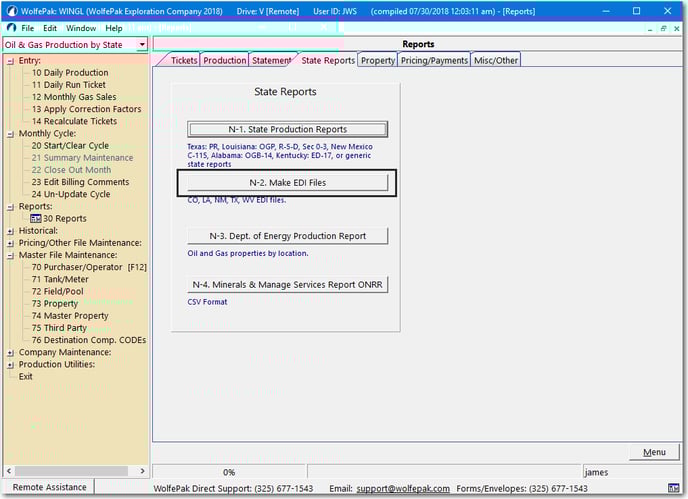
Task: Open 71 Tank/Meter
Action: point(60,280)
